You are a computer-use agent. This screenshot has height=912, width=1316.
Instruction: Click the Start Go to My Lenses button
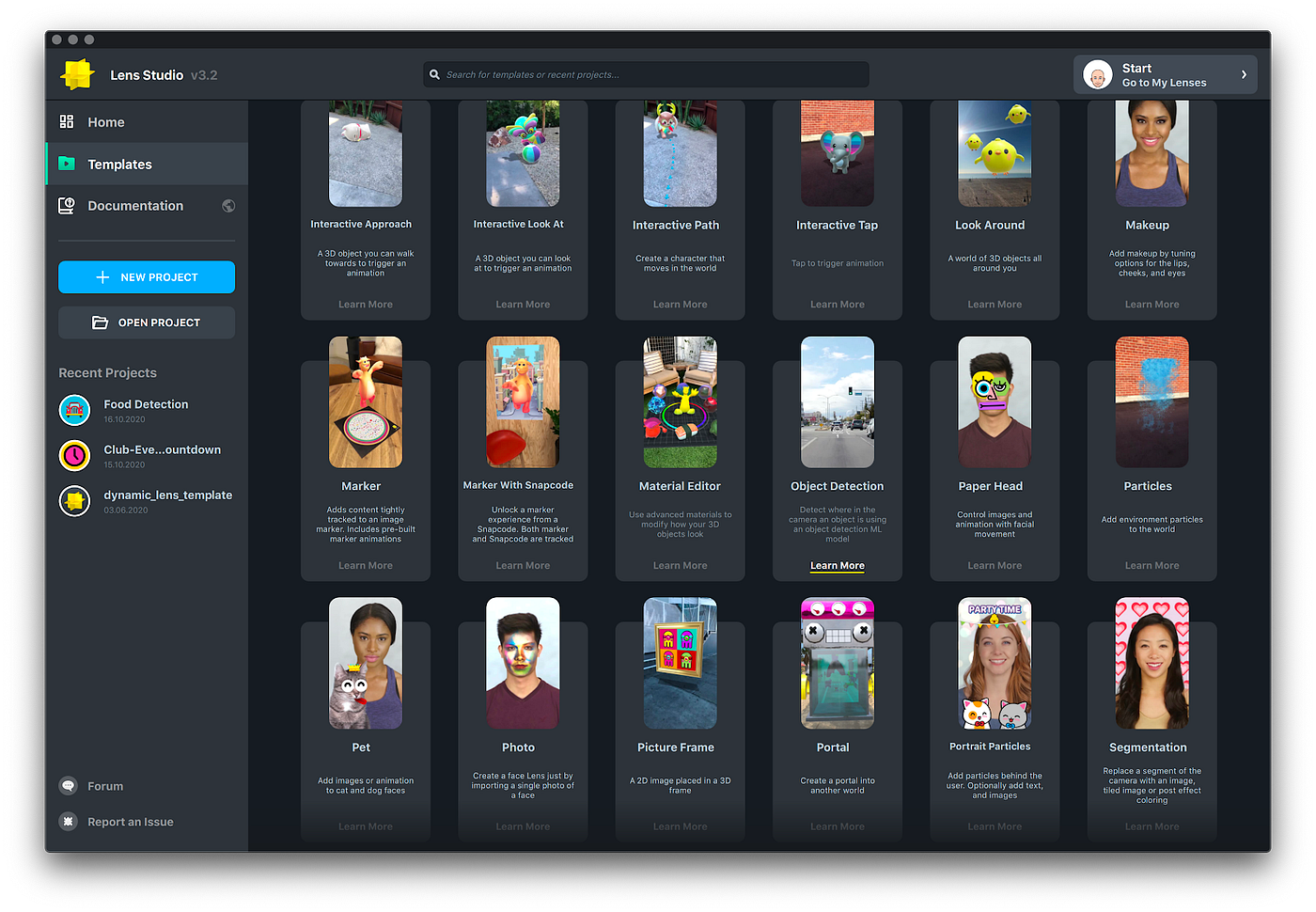tap(1166, 74)
